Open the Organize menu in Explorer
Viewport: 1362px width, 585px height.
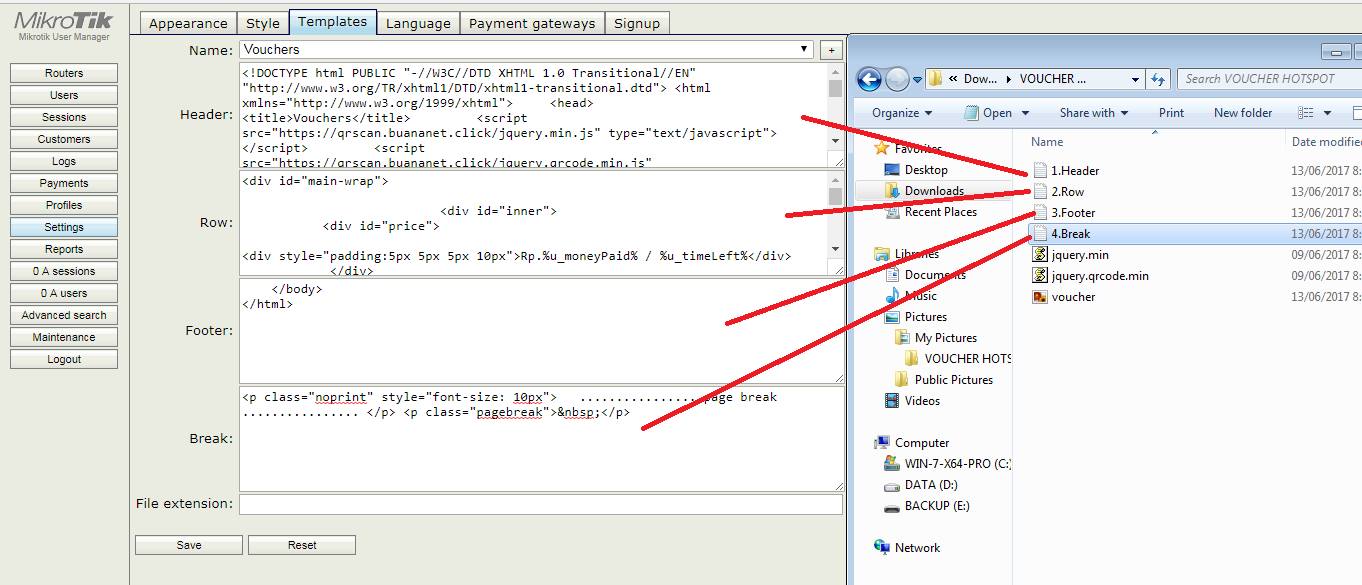tap(902, 113)
